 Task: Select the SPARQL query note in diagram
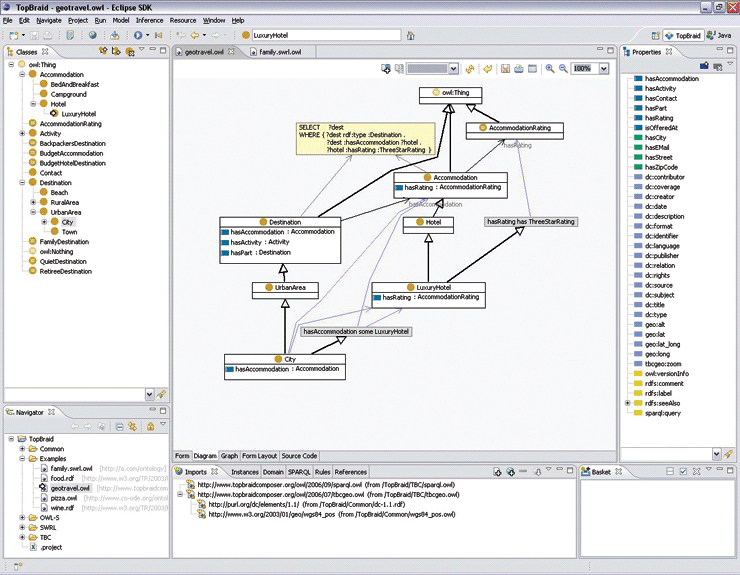(365, 139)
